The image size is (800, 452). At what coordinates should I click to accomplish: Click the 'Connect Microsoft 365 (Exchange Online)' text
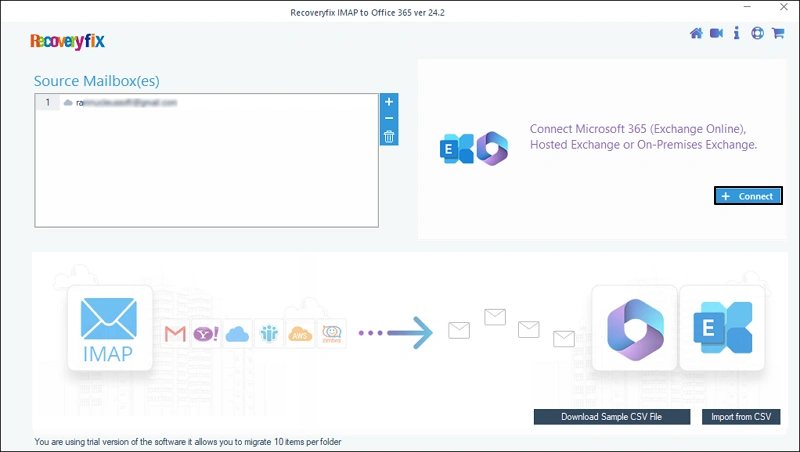[638, 129]
